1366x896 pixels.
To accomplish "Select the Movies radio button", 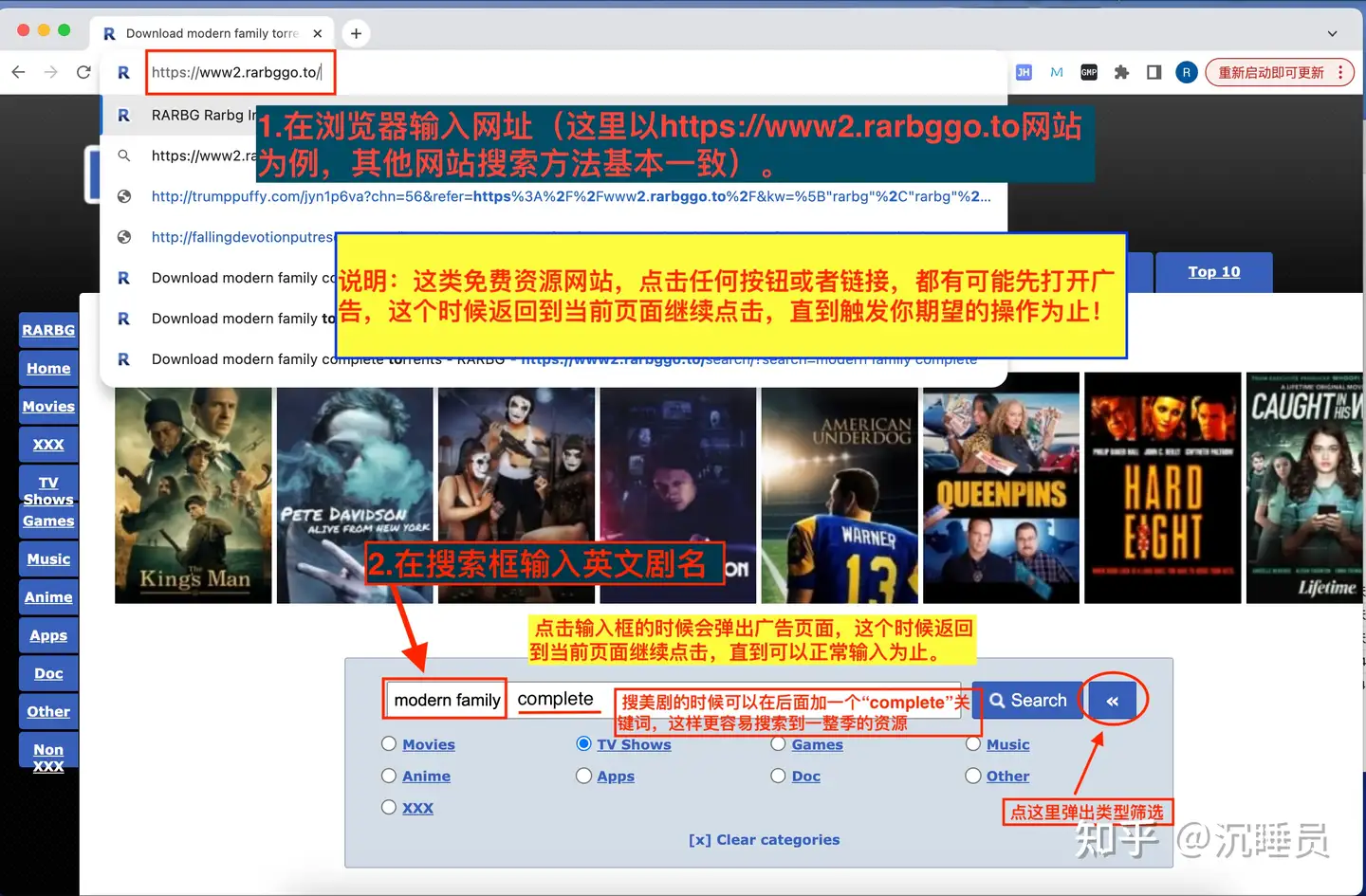I will click(389, 744).
